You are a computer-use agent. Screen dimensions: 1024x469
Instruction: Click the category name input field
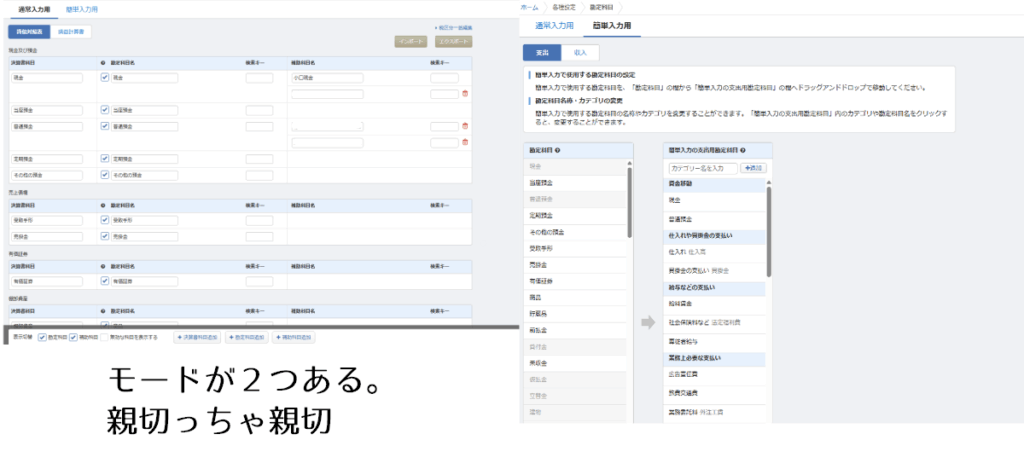click(x=702, y=168)
